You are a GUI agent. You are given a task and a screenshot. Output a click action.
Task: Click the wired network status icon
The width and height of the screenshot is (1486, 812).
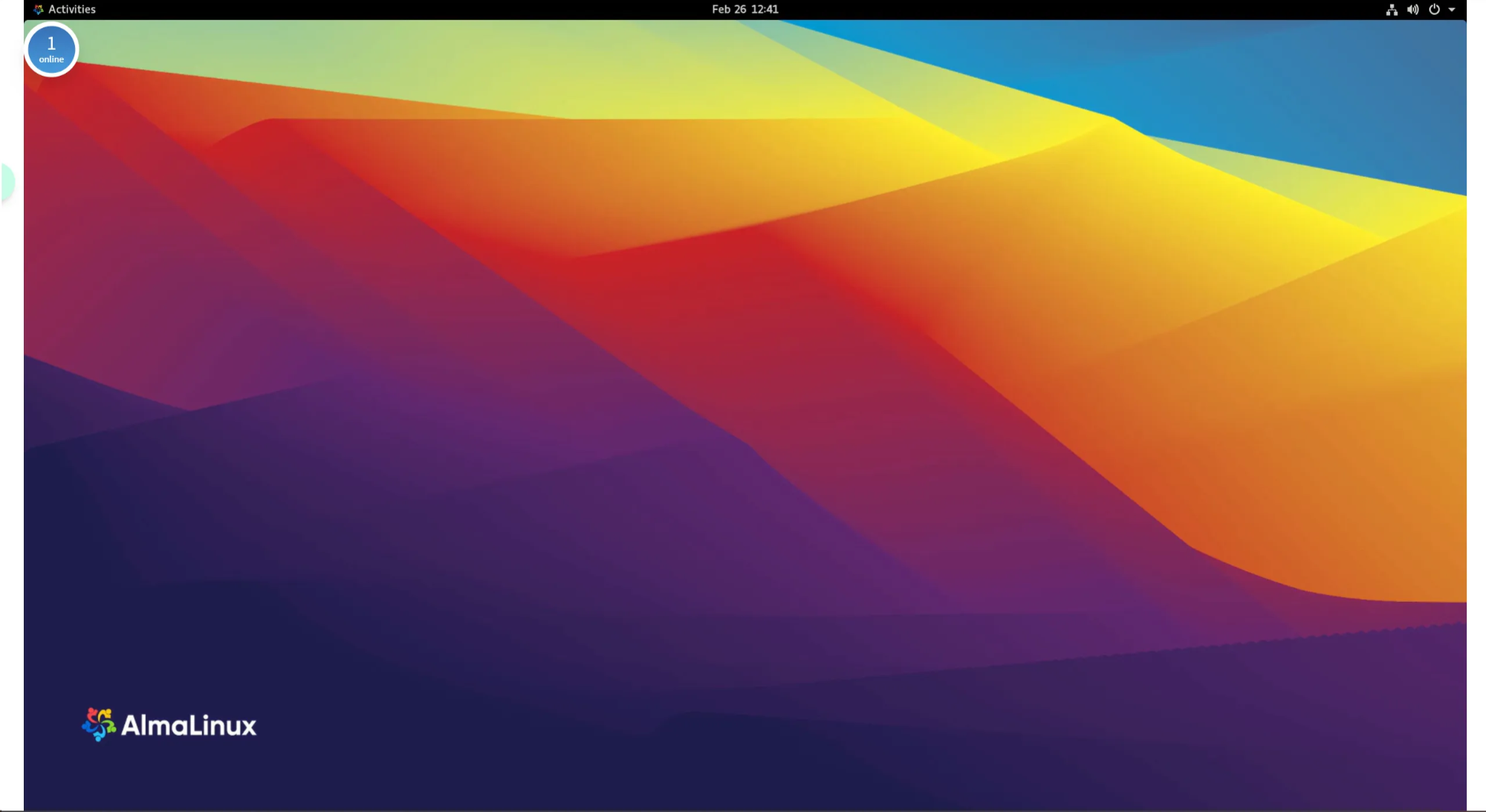click(1392, 10)
